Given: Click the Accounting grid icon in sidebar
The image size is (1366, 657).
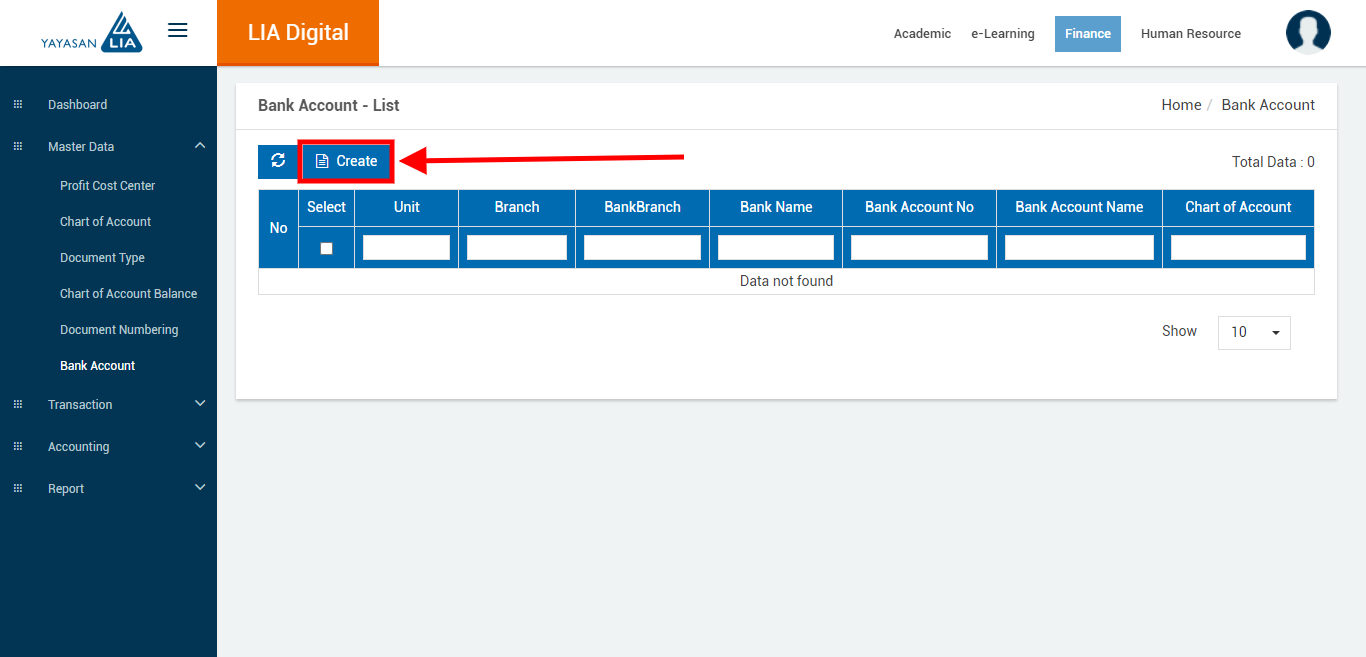Looking at the screenshot, I should tap(17, 447).
